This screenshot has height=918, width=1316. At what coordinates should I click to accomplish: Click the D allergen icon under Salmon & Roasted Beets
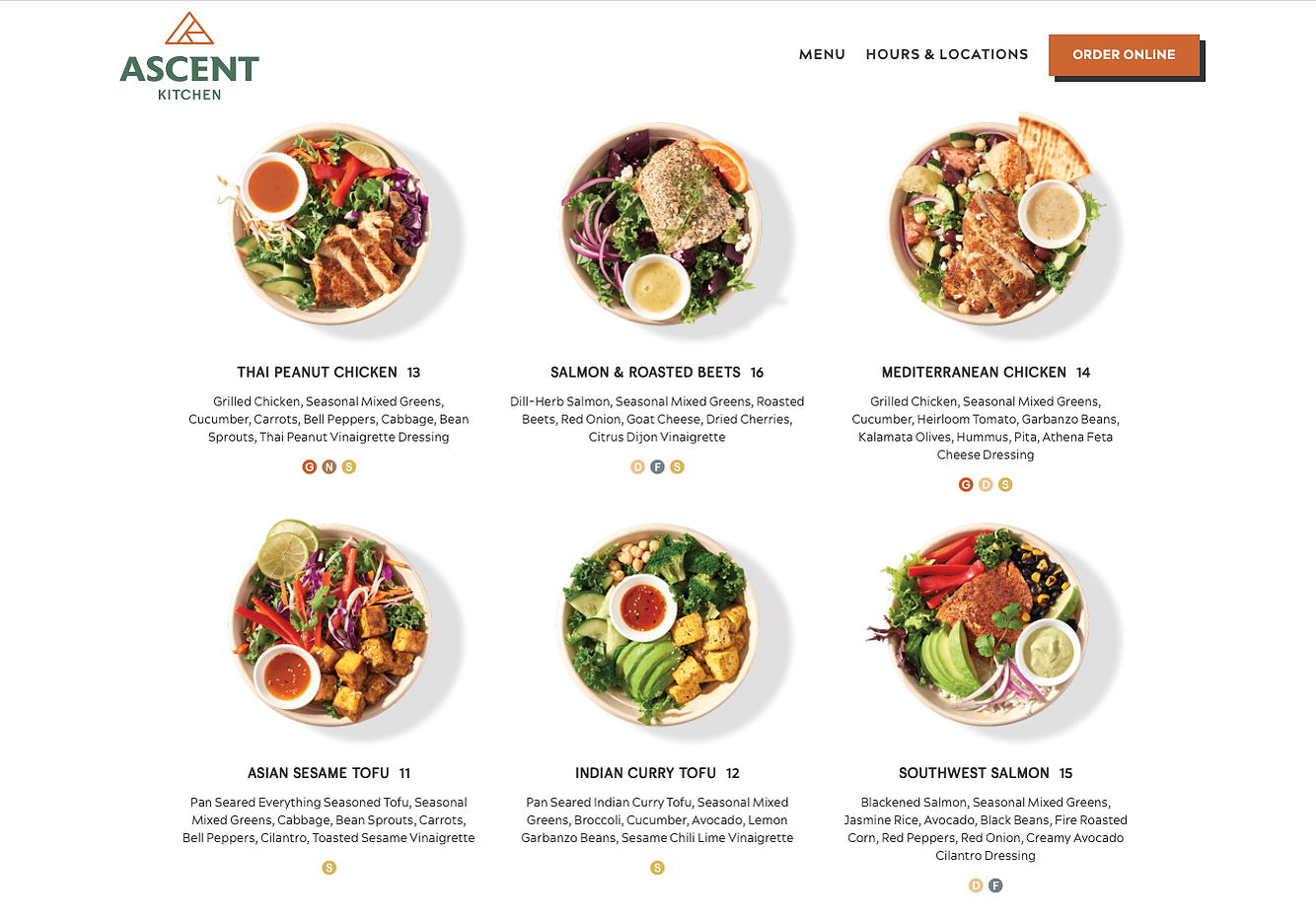pos(637,467)
